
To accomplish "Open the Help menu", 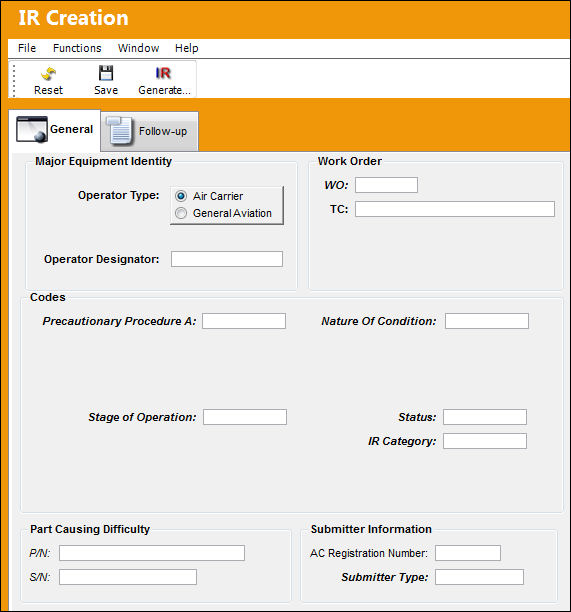I will 187,48.
